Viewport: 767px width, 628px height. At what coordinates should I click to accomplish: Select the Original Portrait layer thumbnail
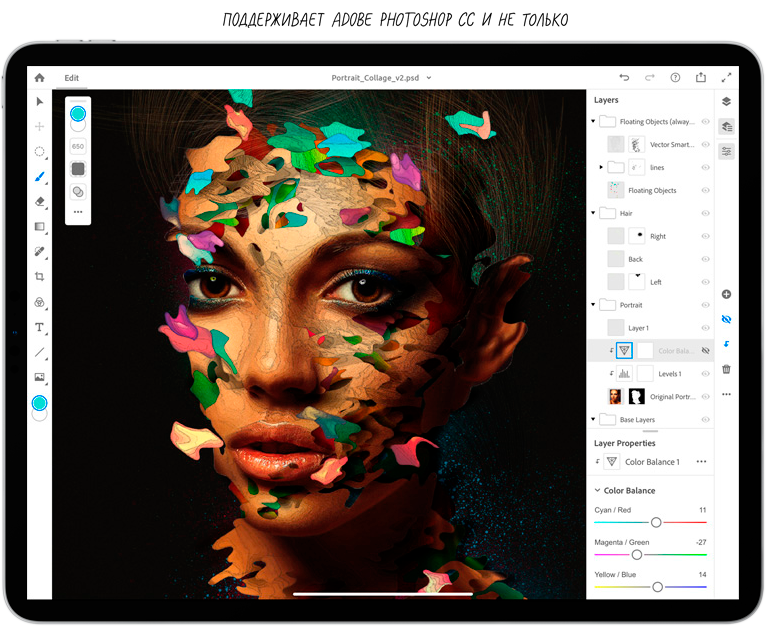[615, 397]
